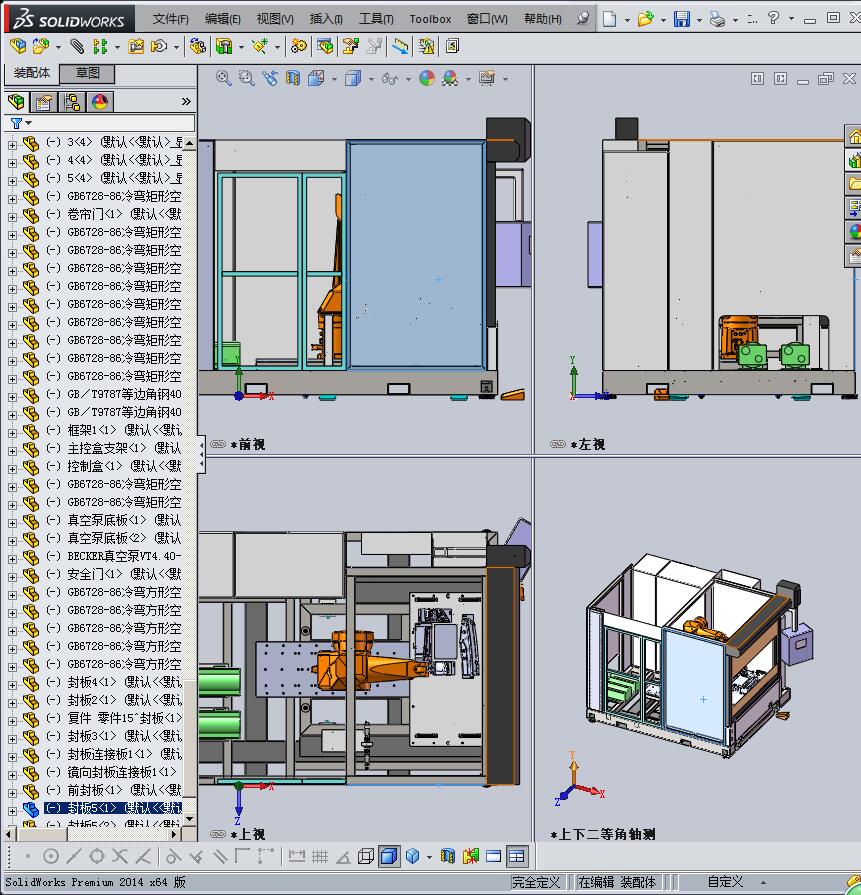This screenshot has height=895, width=861.
Task: Open the FeatureManager design tree tab
Action: [16, 102]
